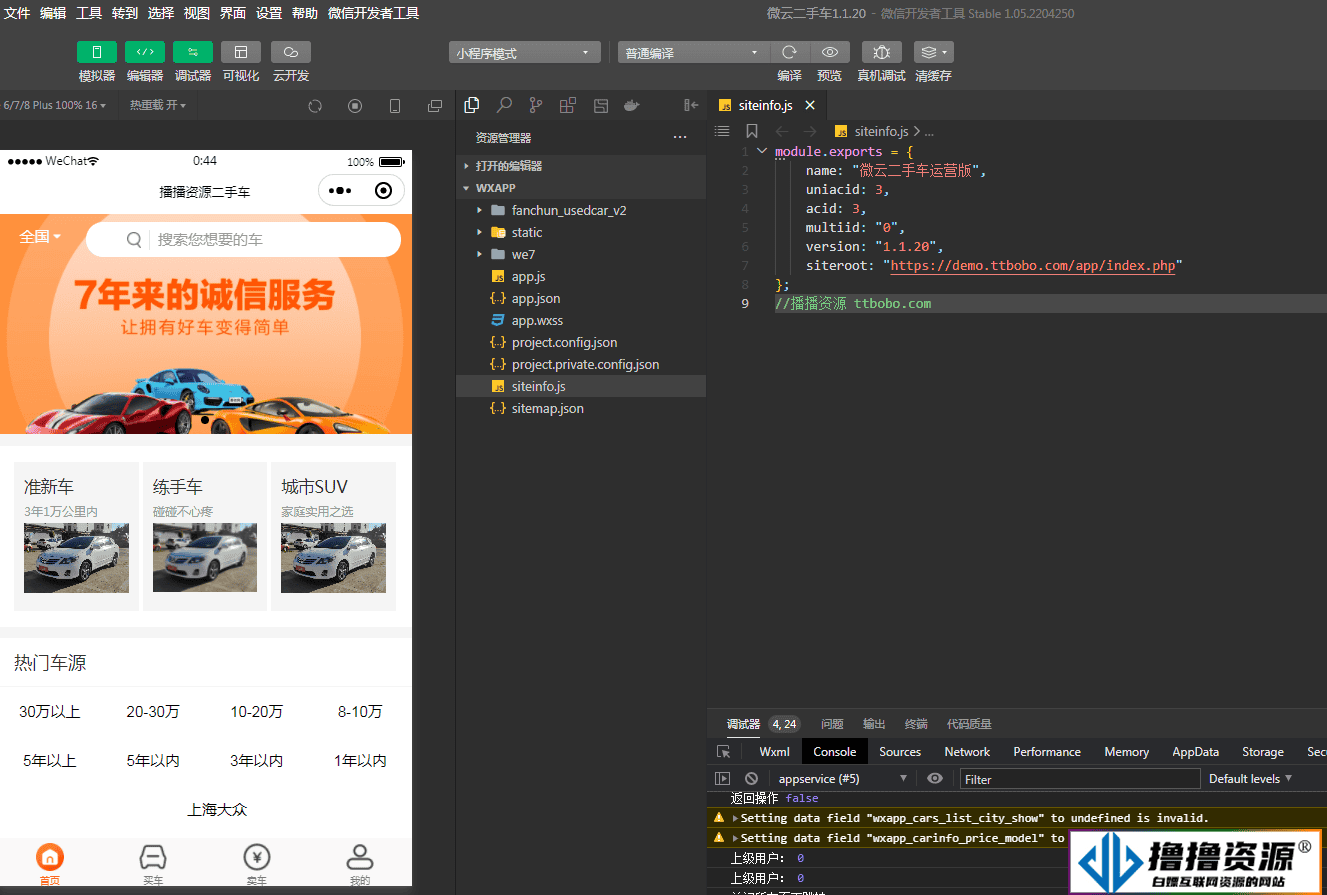Toggle the Simulator (模拟器) panel button
This screenshot has height=895, width=1327.
(x=97, y=52)
